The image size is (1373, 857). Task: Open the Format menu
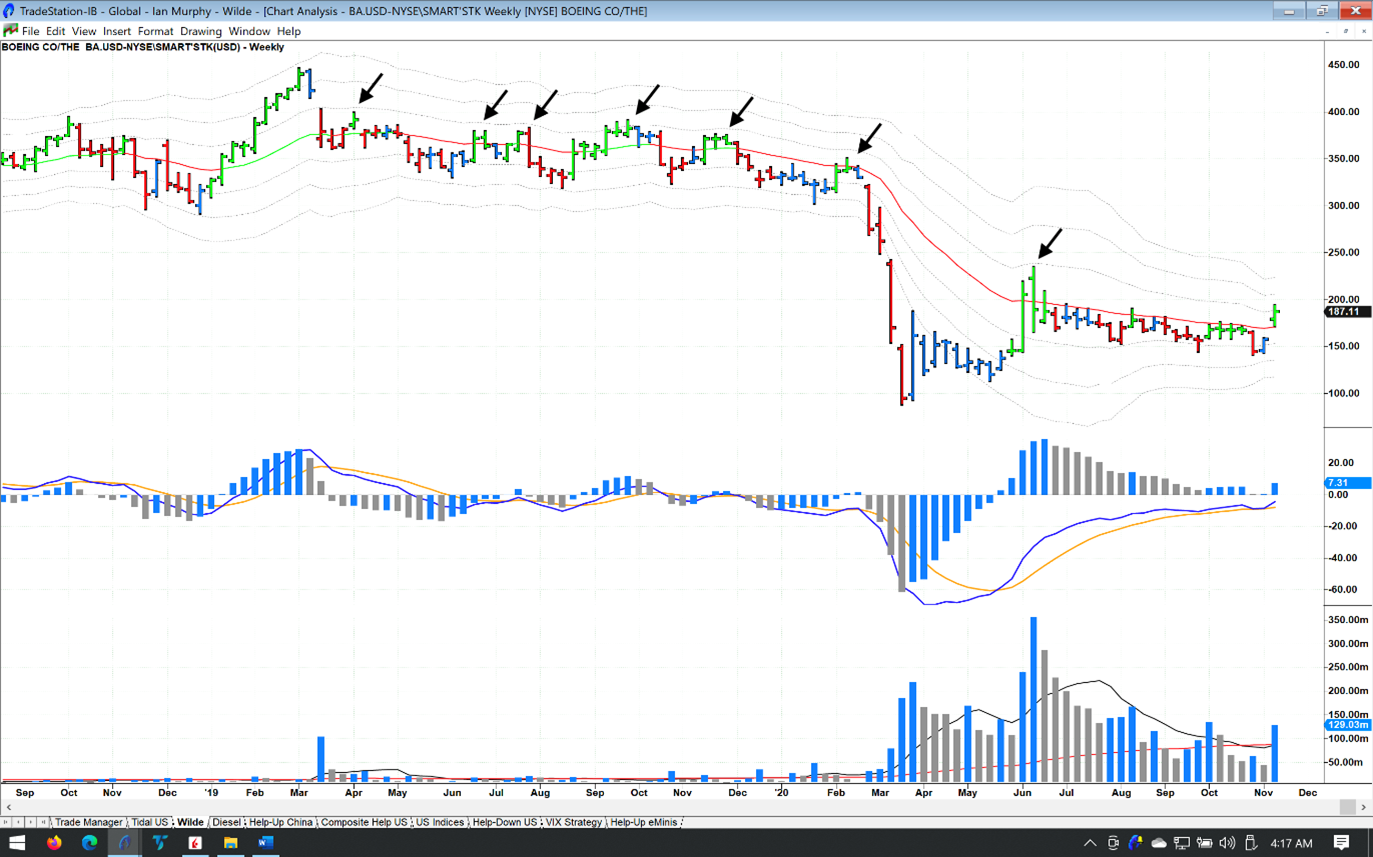pos(155,31)
